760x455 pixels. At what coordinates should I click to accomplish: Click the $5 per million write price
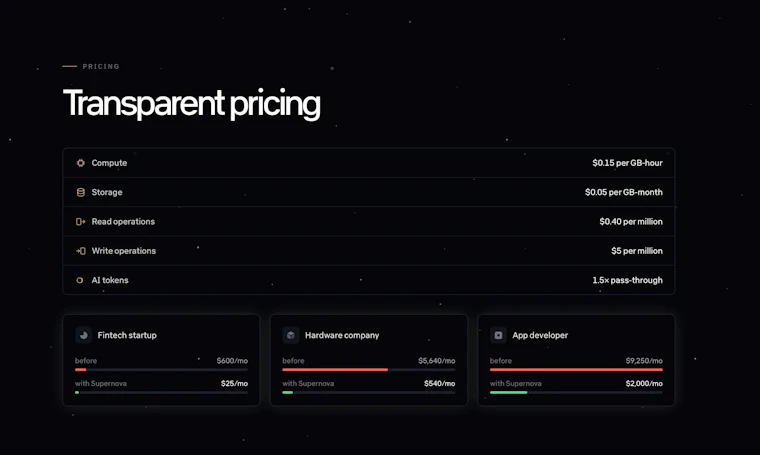pos(636,251)
